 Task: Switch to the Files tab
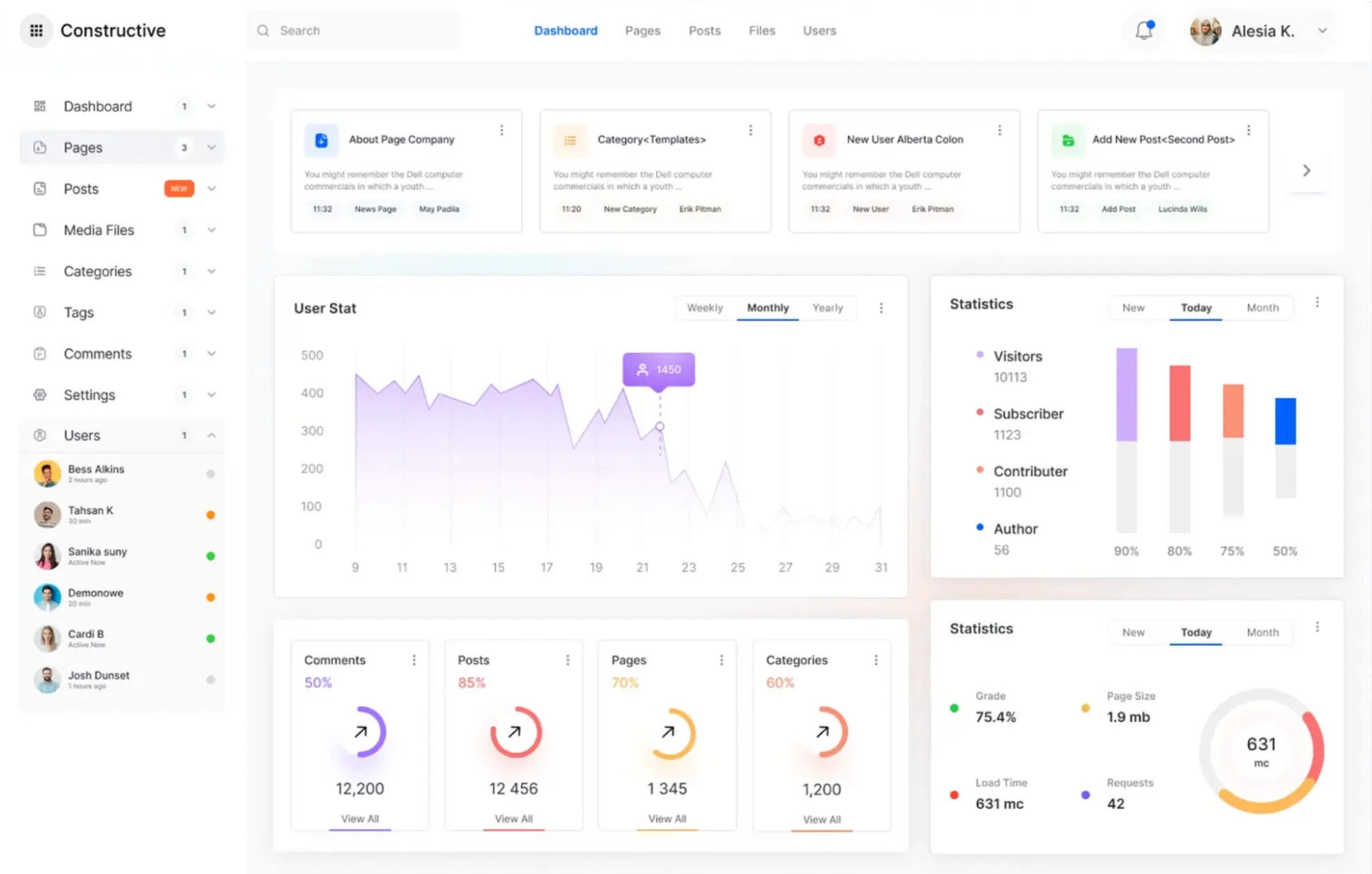click(762, 30)
